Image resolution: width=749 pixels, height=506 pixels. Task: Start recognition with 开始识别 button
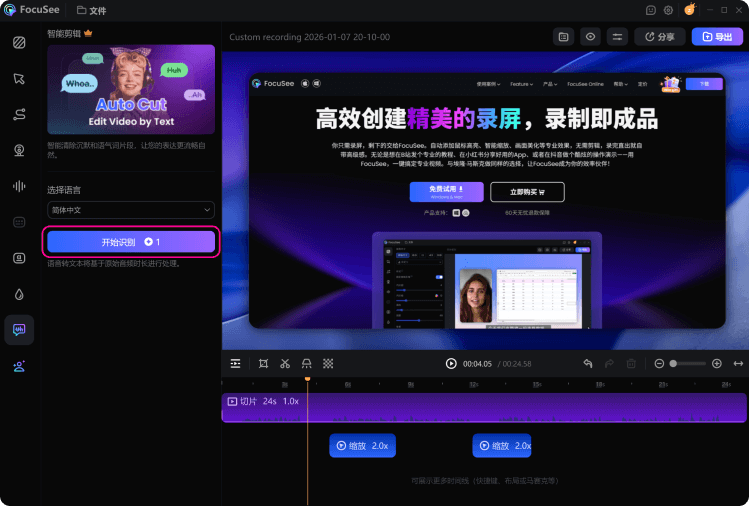tap(131, 242)
